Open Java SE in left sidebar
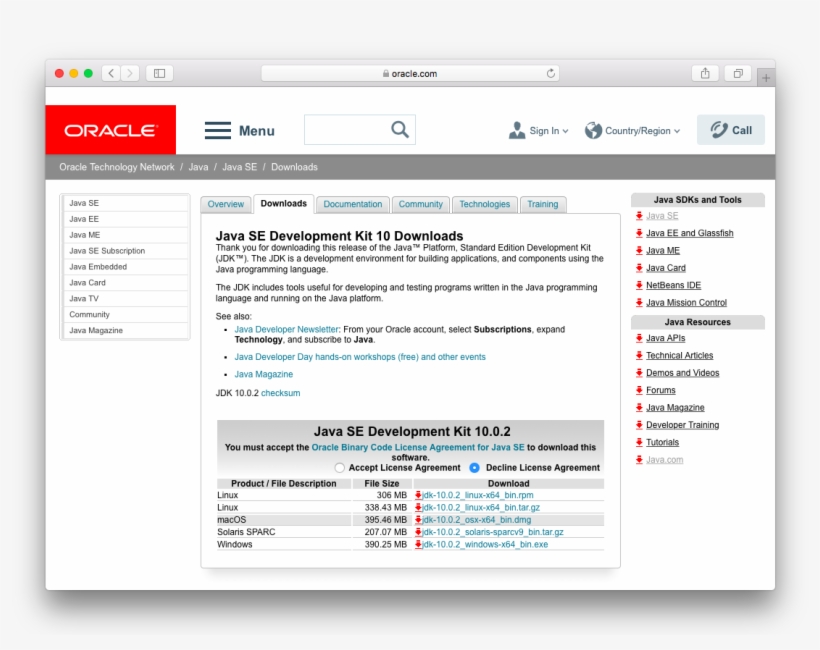820x650 pixels. click(125, 203)
